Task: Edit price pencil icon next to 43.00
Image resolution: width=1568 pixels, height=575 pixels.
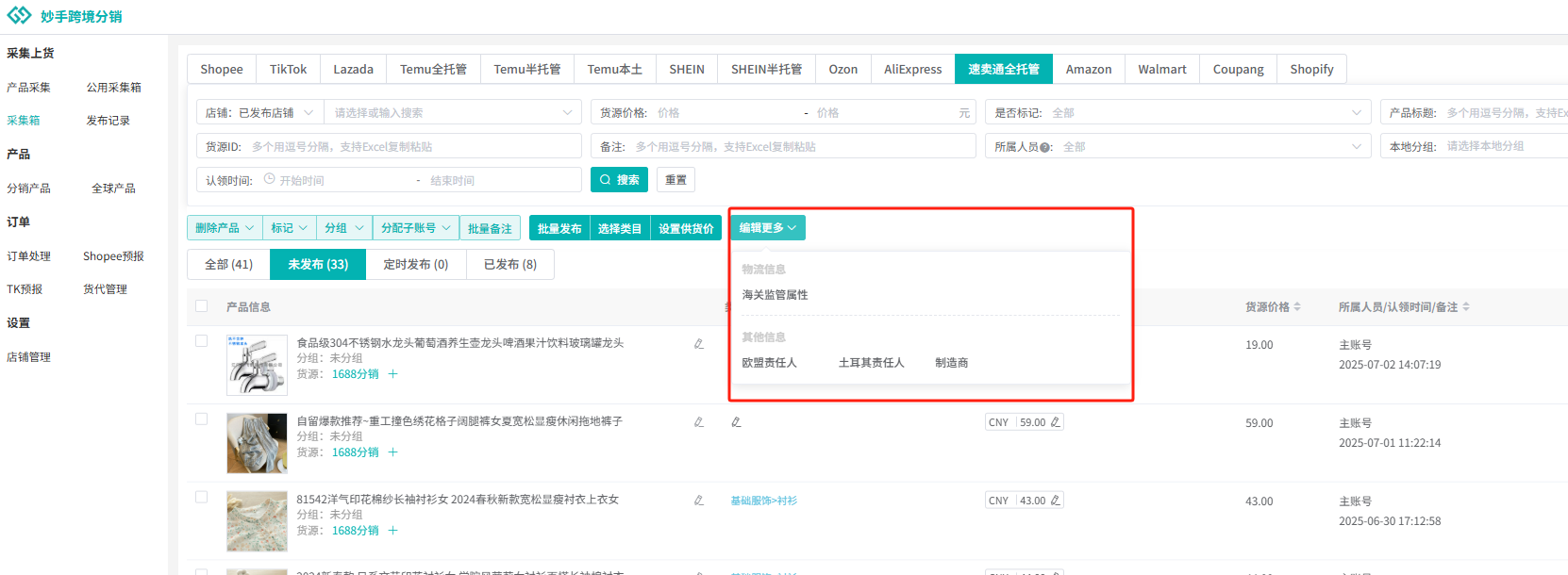Action: pos(1056,501)
